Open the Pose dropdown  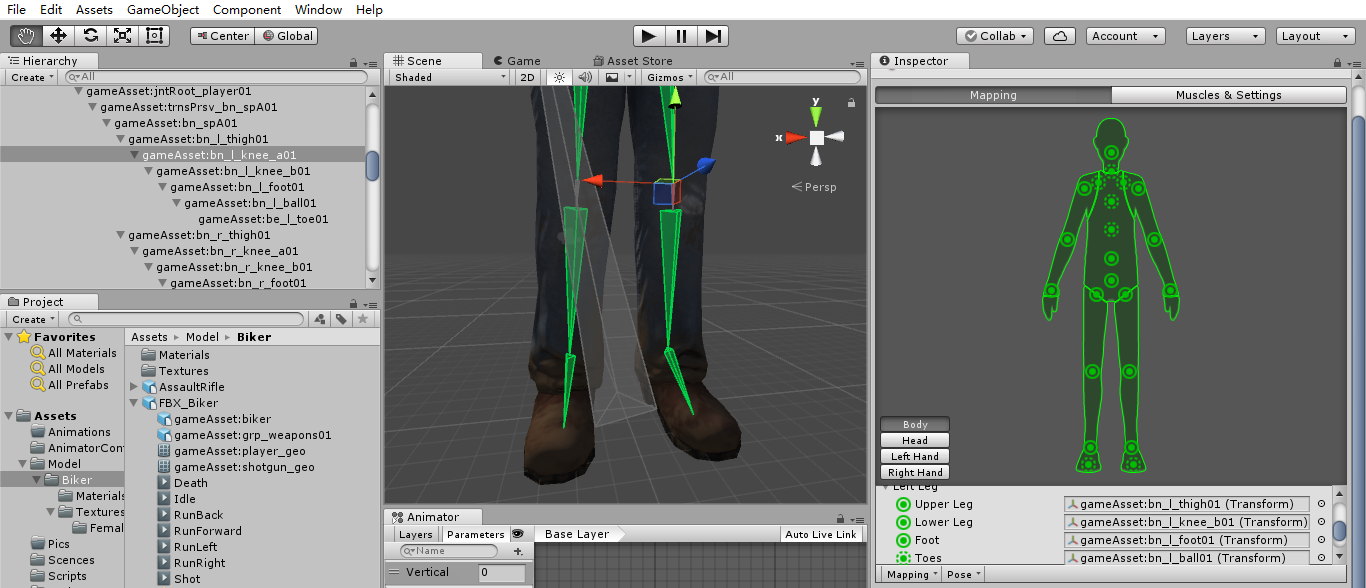pyautogui.click(x=963, y=574)
